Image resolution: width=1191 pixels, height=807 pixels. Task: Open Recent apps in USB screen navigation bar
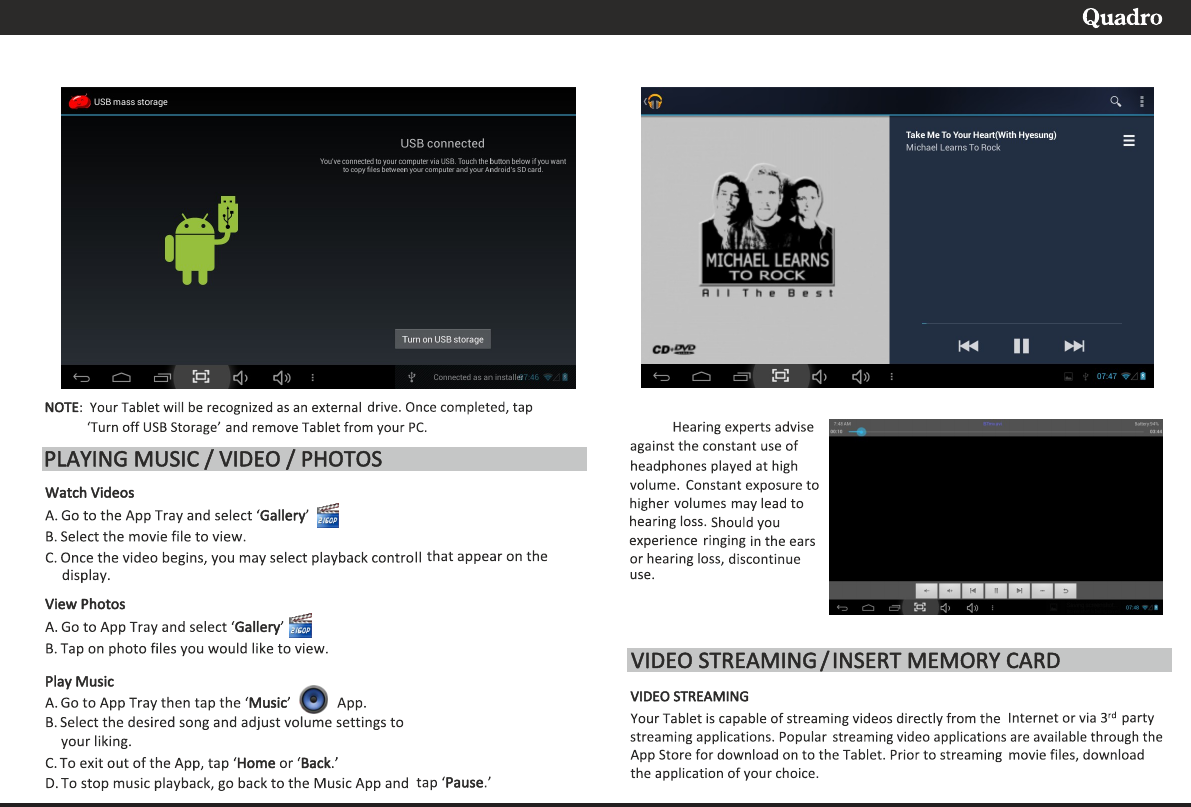coord(163,377)
